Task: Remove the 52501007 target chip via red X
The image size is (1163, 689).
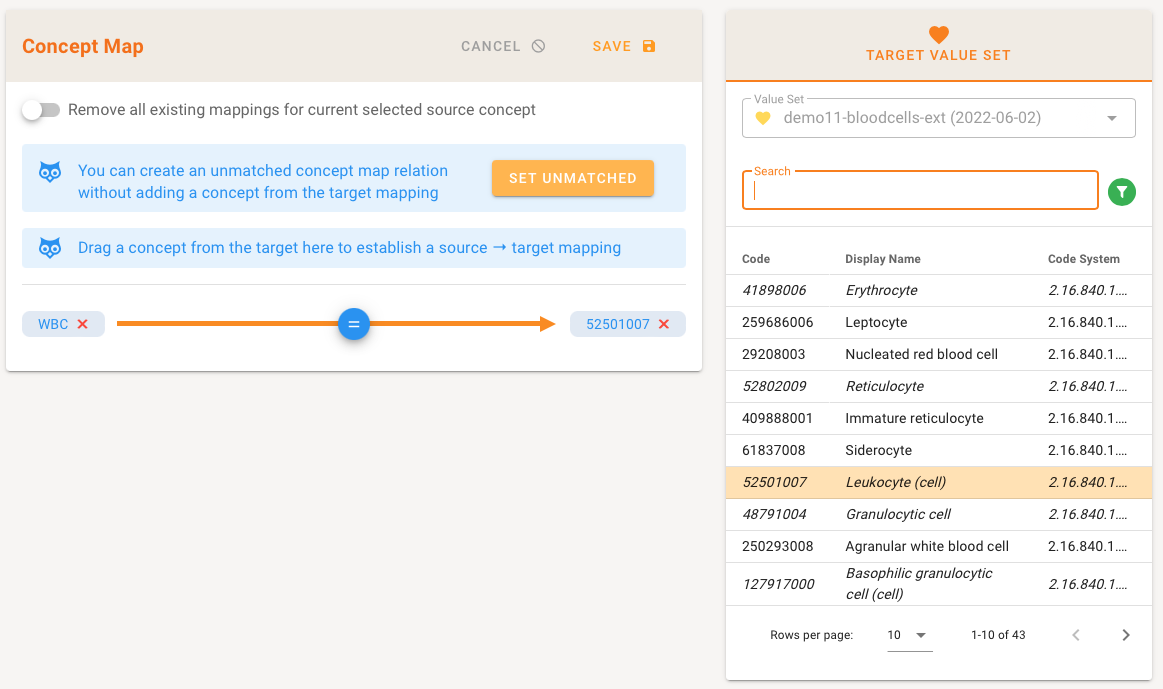Action: click(664, 324)
